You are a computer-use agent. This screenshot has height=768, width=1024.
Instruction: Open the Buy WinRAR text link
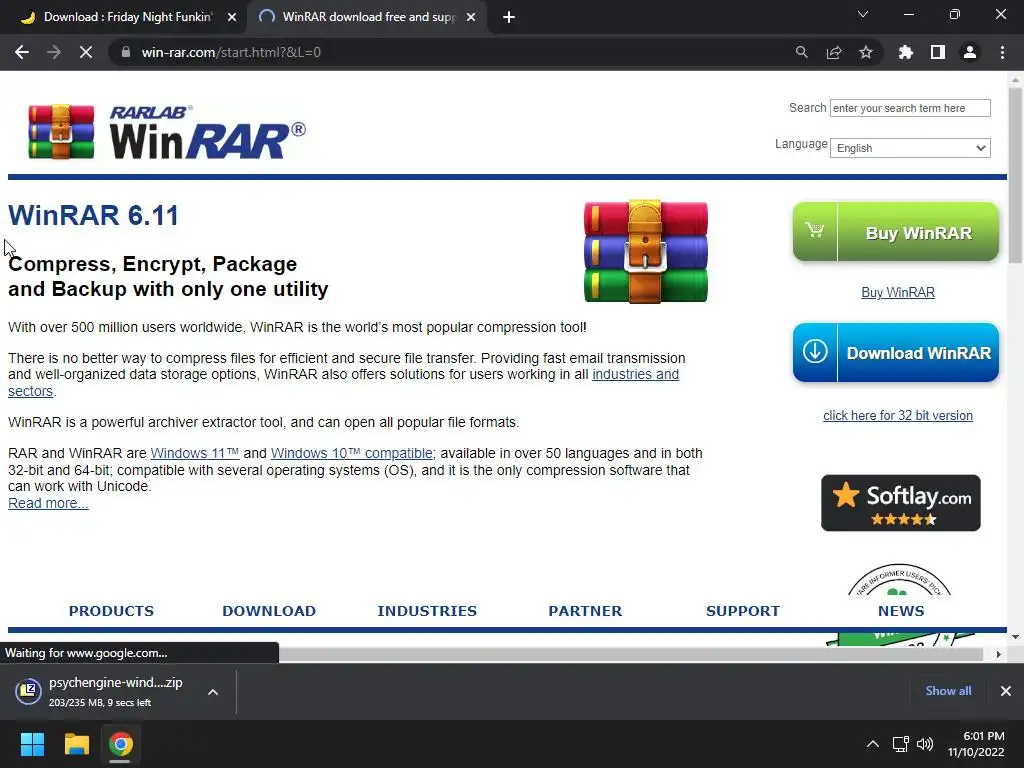[x=897, y=292]
